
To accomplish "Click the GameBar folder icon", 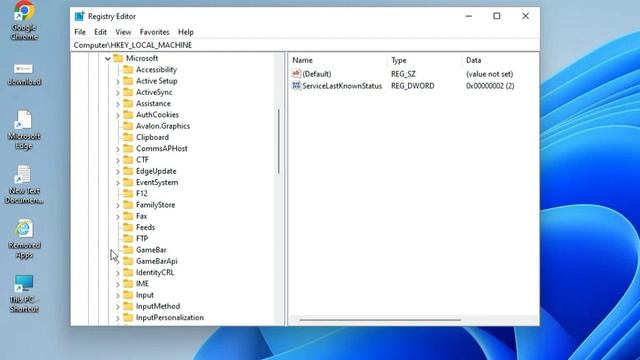I will pyautogui.click(x=128, y=250).
